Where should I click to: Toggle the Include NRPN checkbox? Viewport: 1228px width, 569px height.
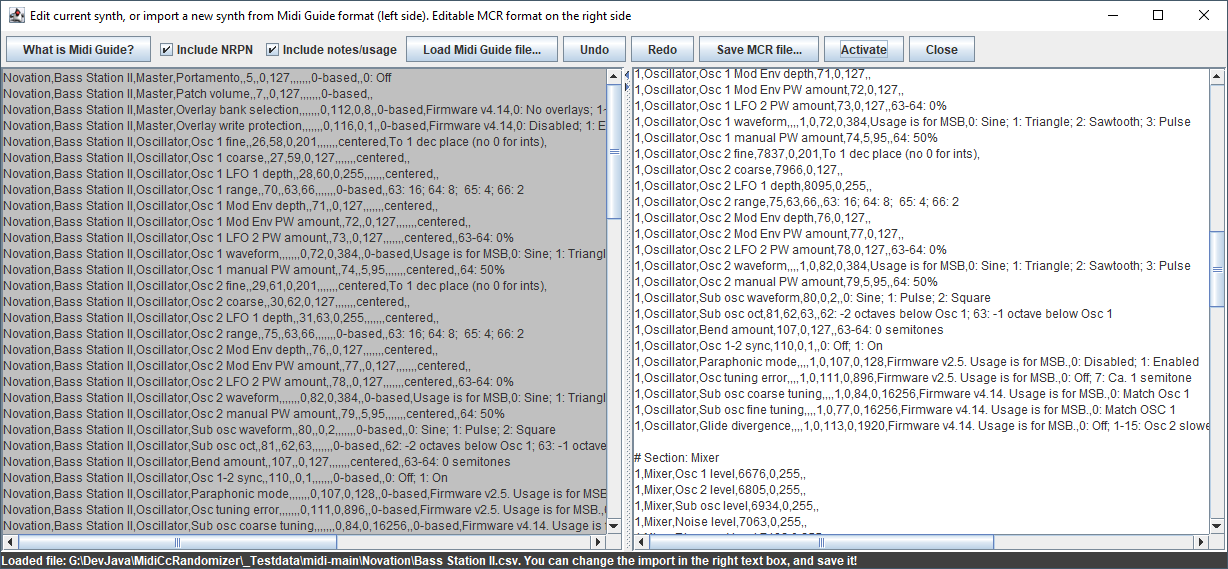[x=167, y=49]
